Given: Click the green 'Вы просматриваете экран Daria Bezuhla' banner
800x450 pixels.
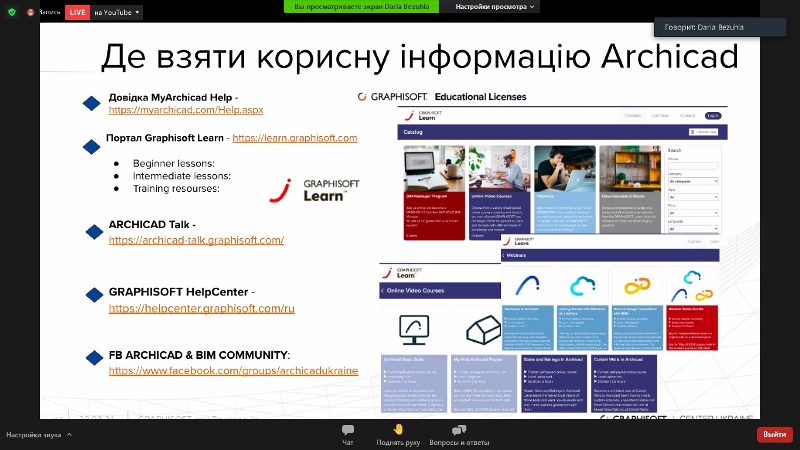Looking at the screenshot, I should click(x=361, y=7).
